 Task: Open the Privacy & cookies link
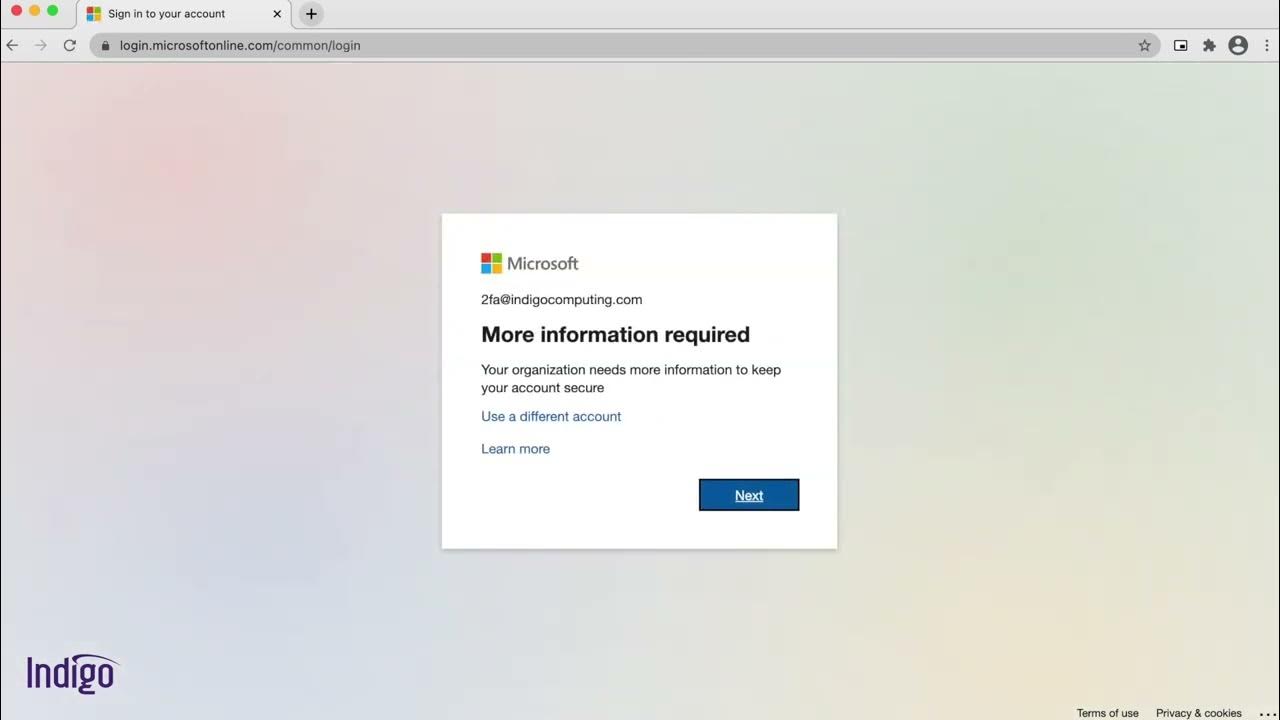click(x=1198, y=713)
